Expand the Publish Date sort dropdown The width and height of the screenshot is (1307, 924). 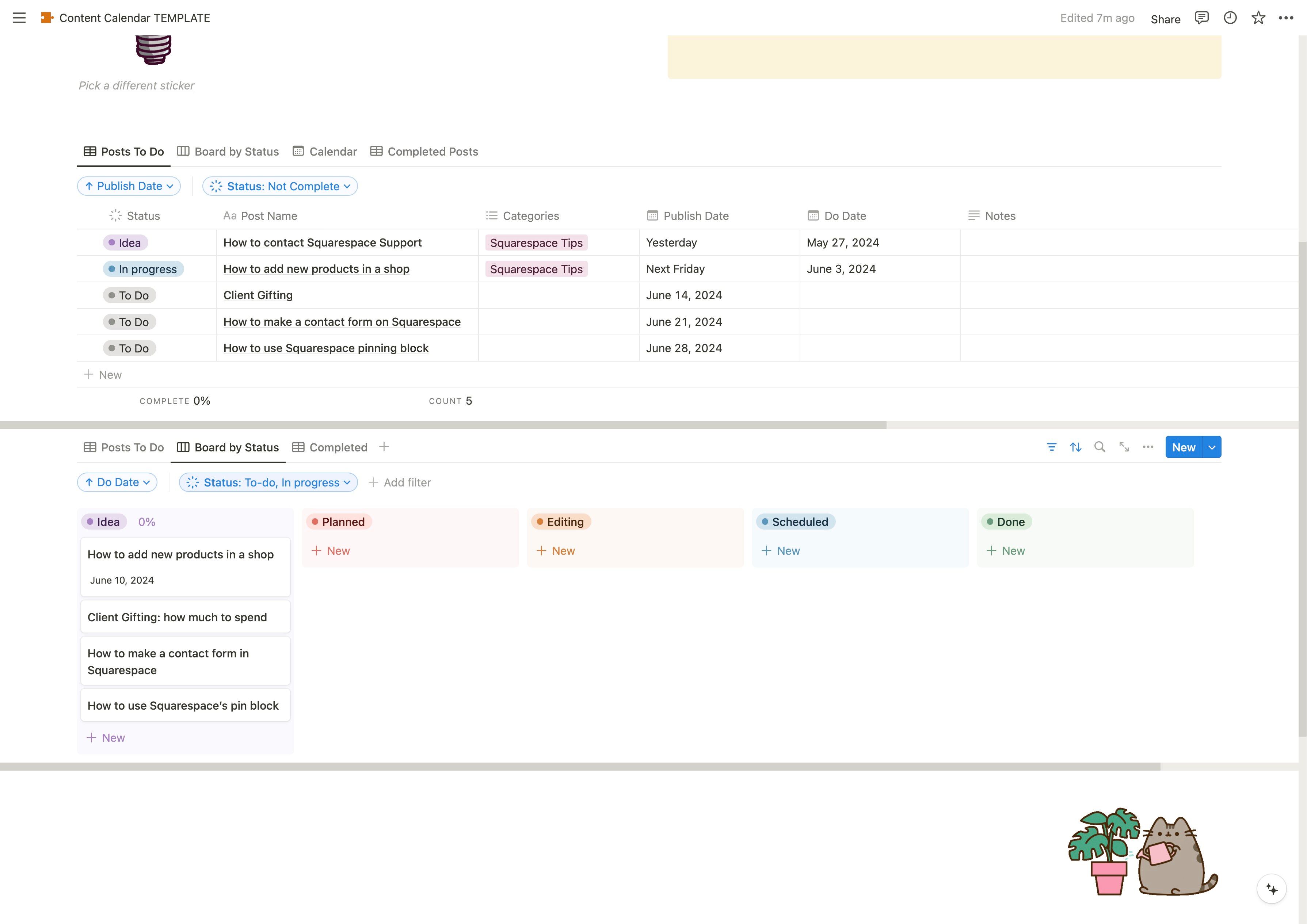coord(129,186)
